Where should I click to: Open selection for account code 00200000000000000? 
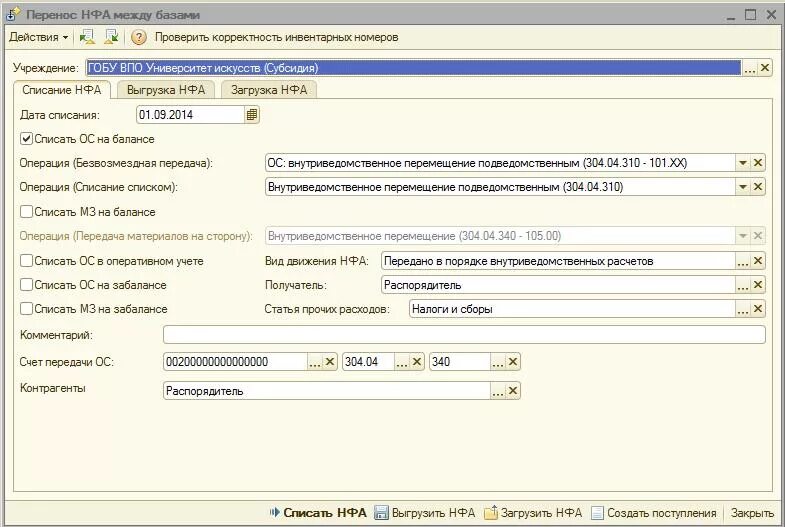(x=314, y=362)
